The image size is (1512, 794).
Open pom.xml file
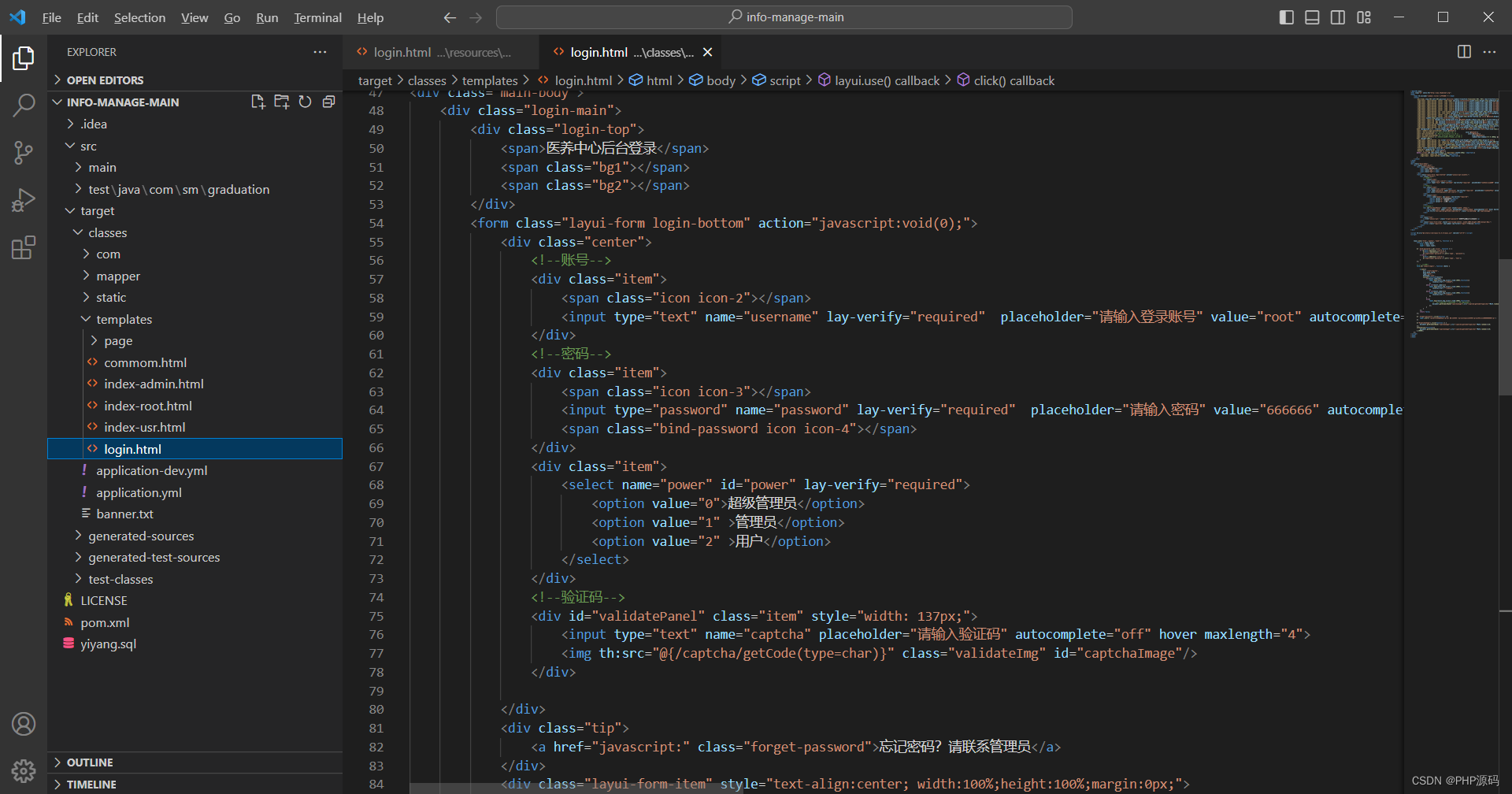coord(195,622)
